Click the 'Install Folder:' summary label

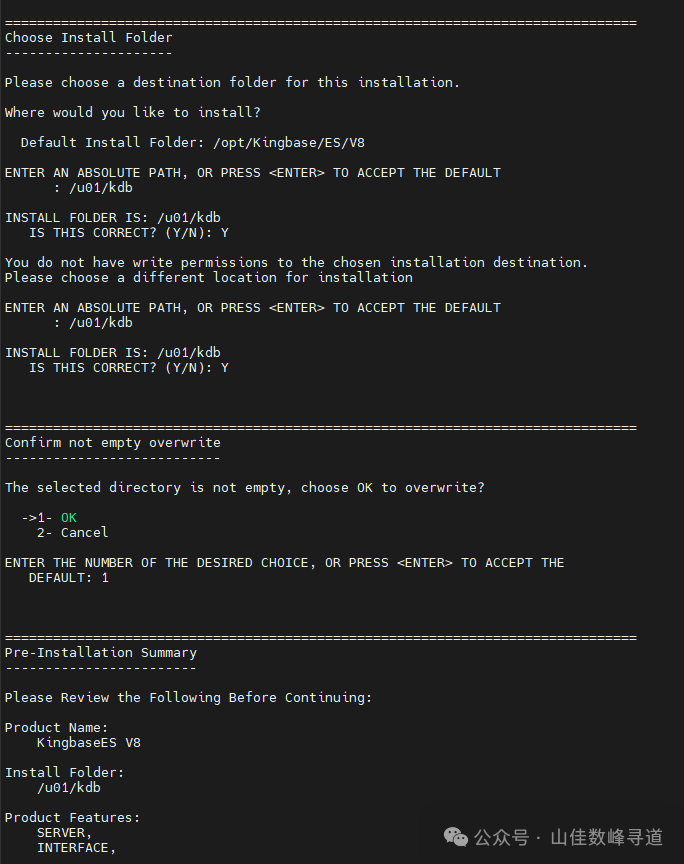[64, 773]
